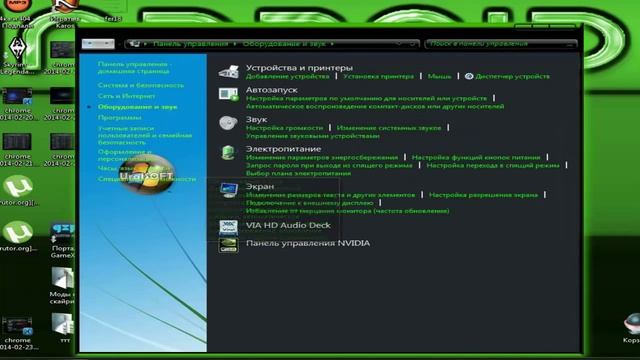
Task: Click Настройка разрешения экрана link
Action: coord(483,195)
